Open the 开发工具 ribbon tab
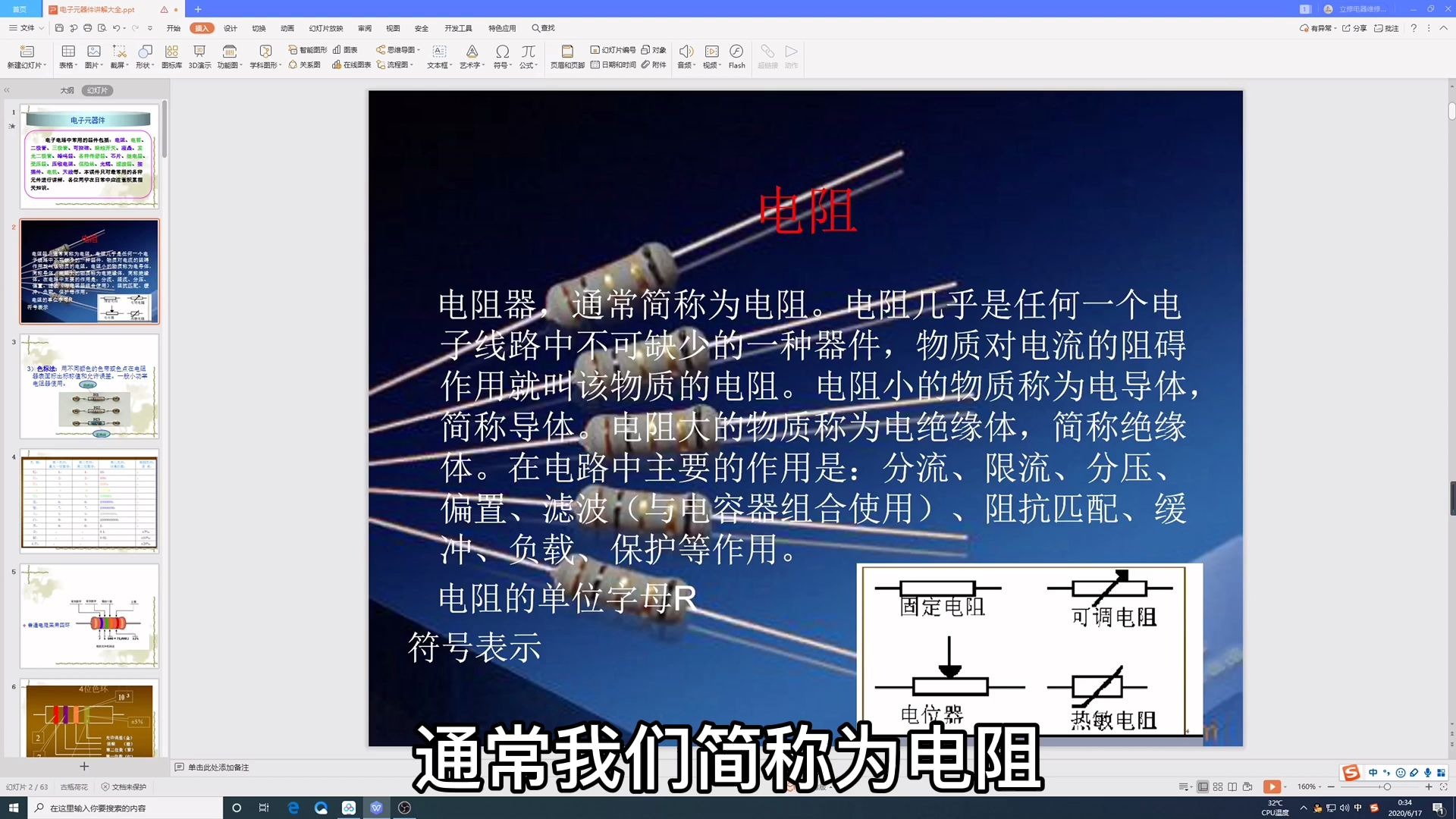 pyautogui.click(x=458, y=28)
